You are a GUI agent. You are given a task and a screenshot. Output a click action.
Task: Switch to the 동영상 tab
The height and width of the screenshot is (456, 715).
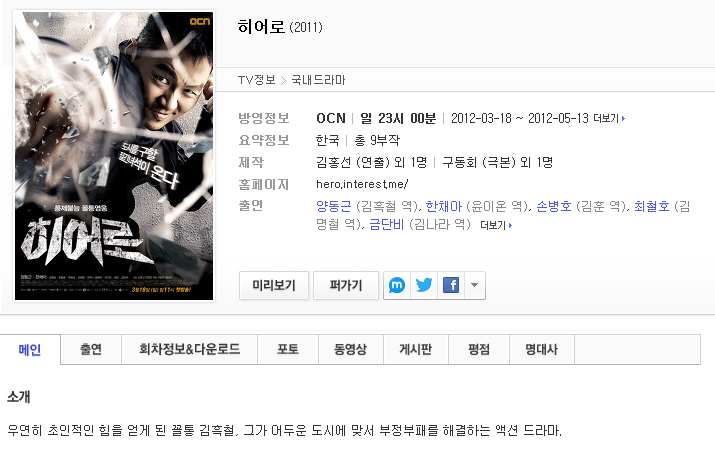(351, 349)
